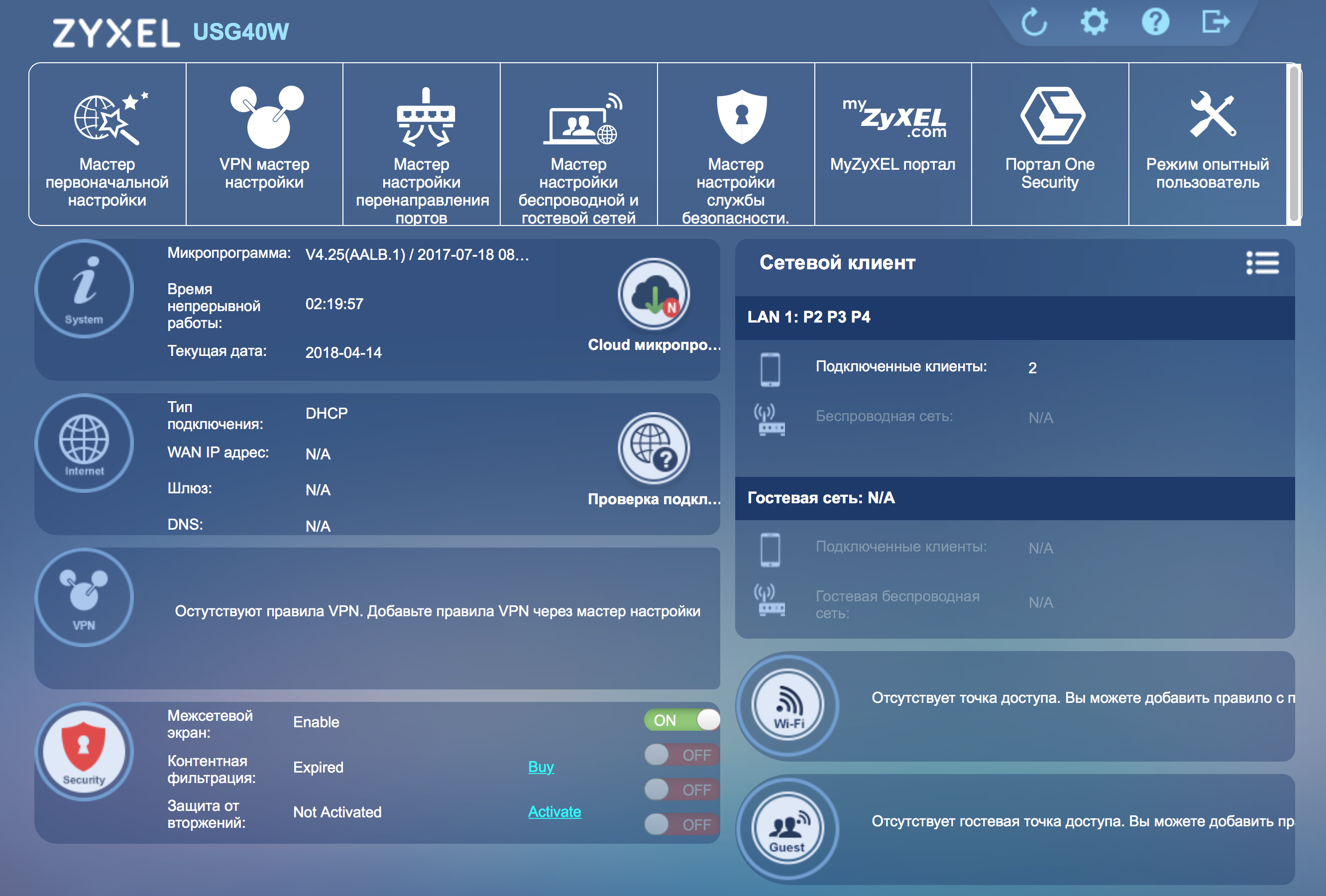Viewport: 1326px width, 896px height.
Task: Click Отсутствует точка доступа Wi-Fi message
Action: tap(1083, 698)
